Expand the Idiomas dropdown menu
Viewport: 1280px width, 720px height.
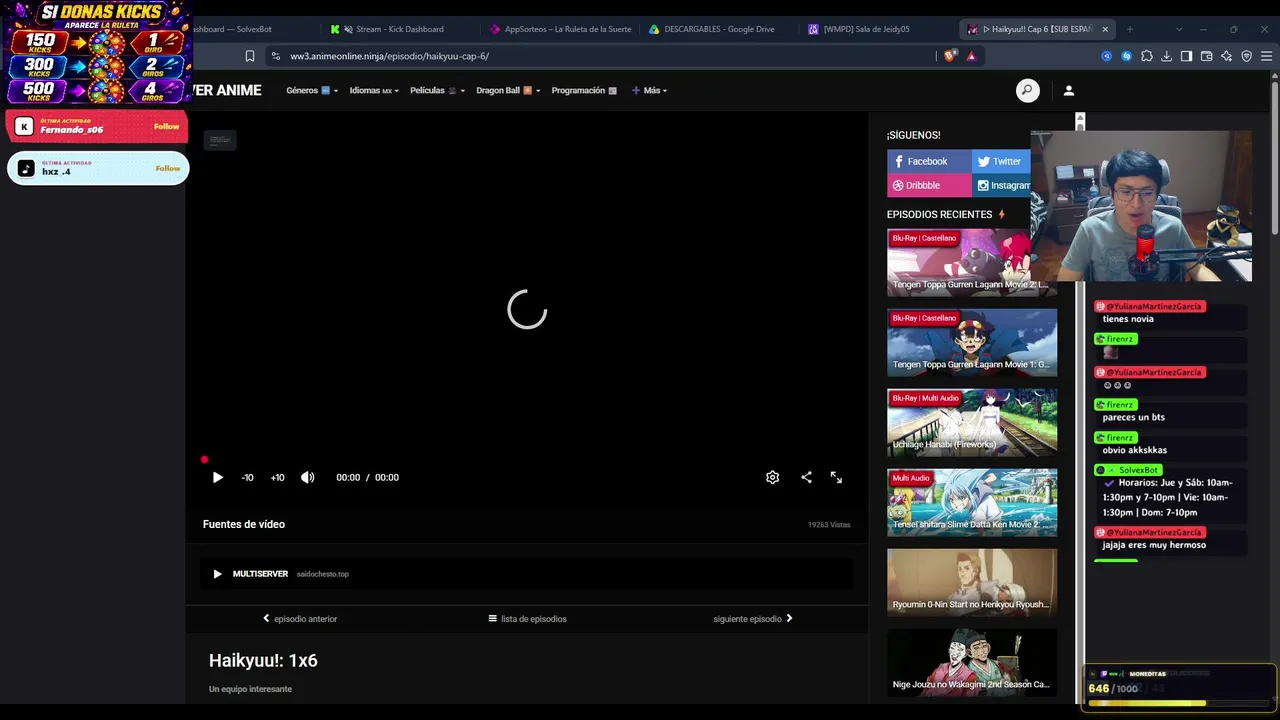[x=374, y=91]
